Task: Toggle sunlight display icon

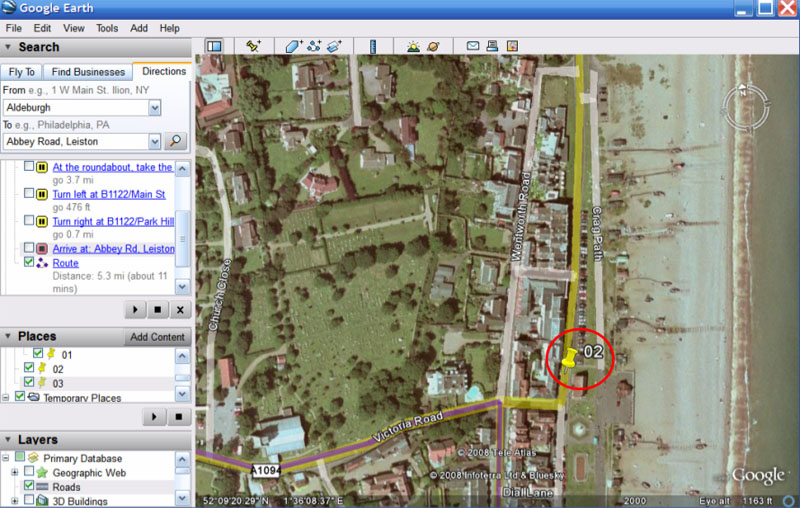Action: pyautogui.click(x=413, y=46)
